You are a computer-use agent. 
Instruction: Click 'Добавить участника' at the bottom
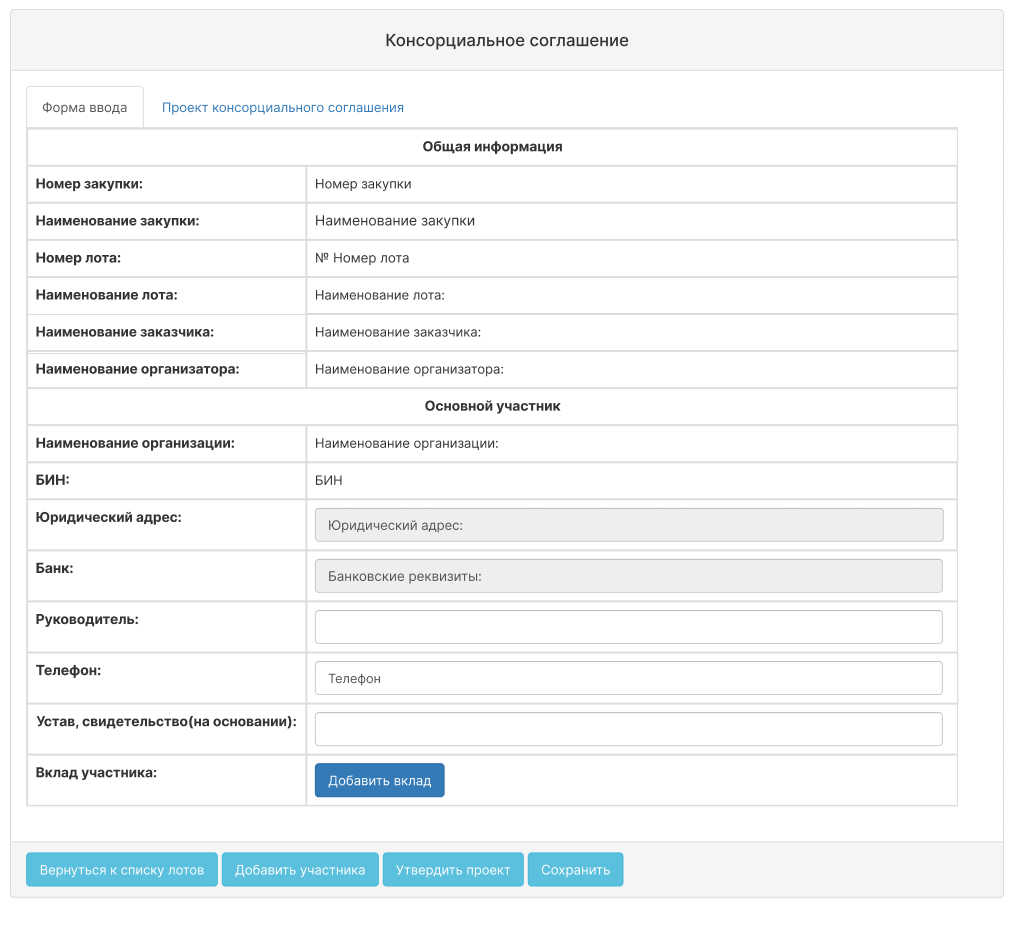click(300, 869)
